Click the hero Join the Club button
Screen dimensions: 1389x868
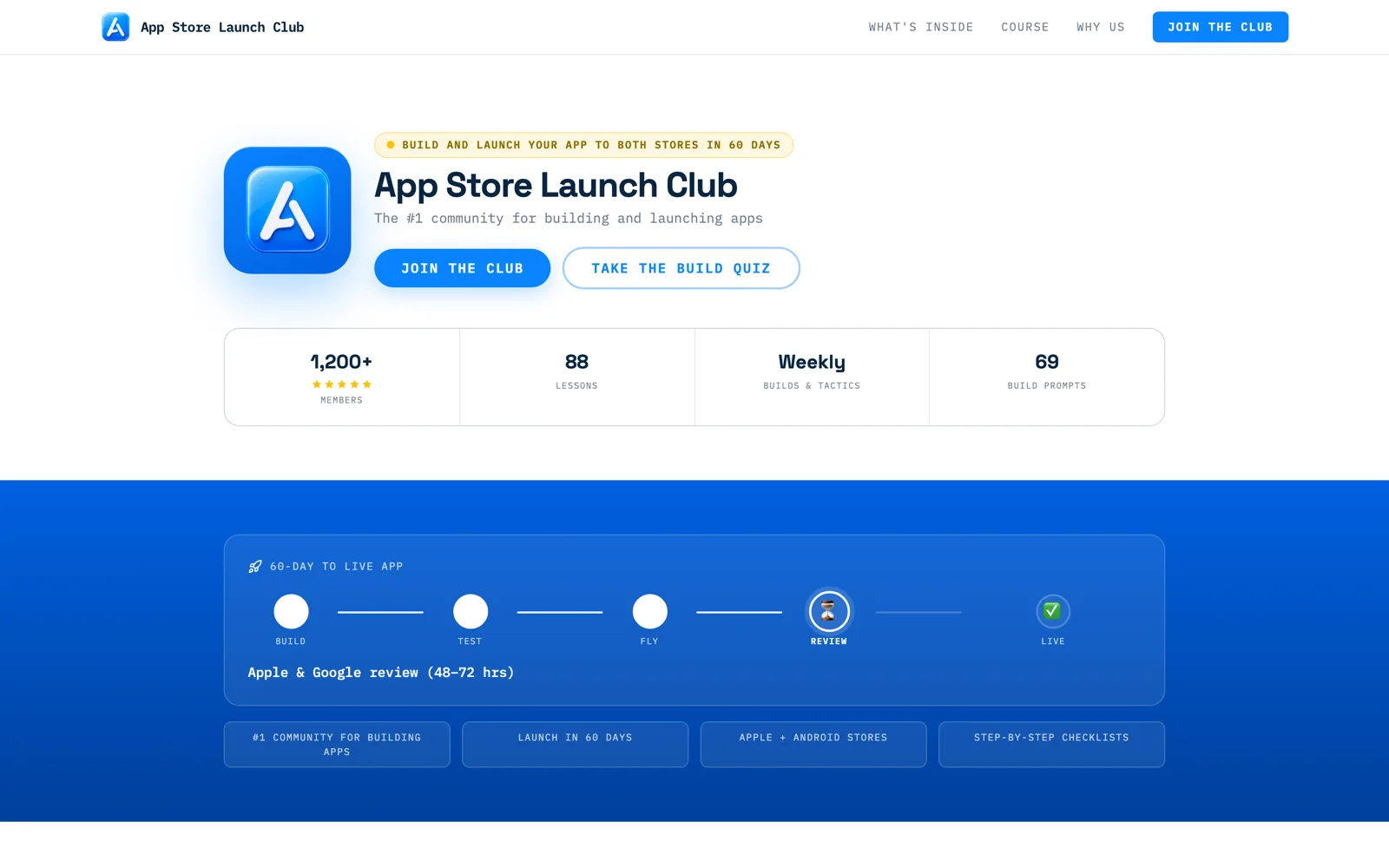462,268
